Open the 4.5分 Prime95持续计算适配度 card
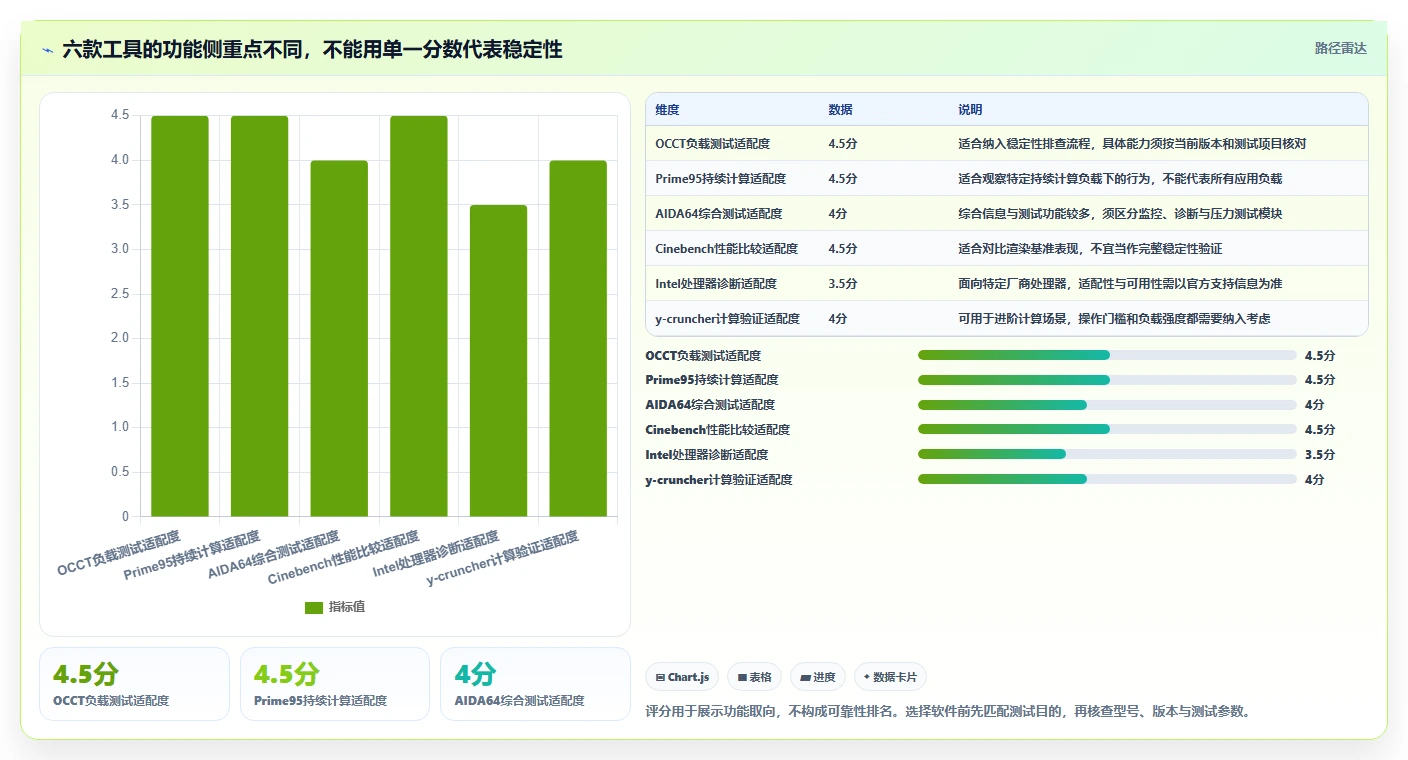Screen dimensions: 1408x760 click(335, 684)
